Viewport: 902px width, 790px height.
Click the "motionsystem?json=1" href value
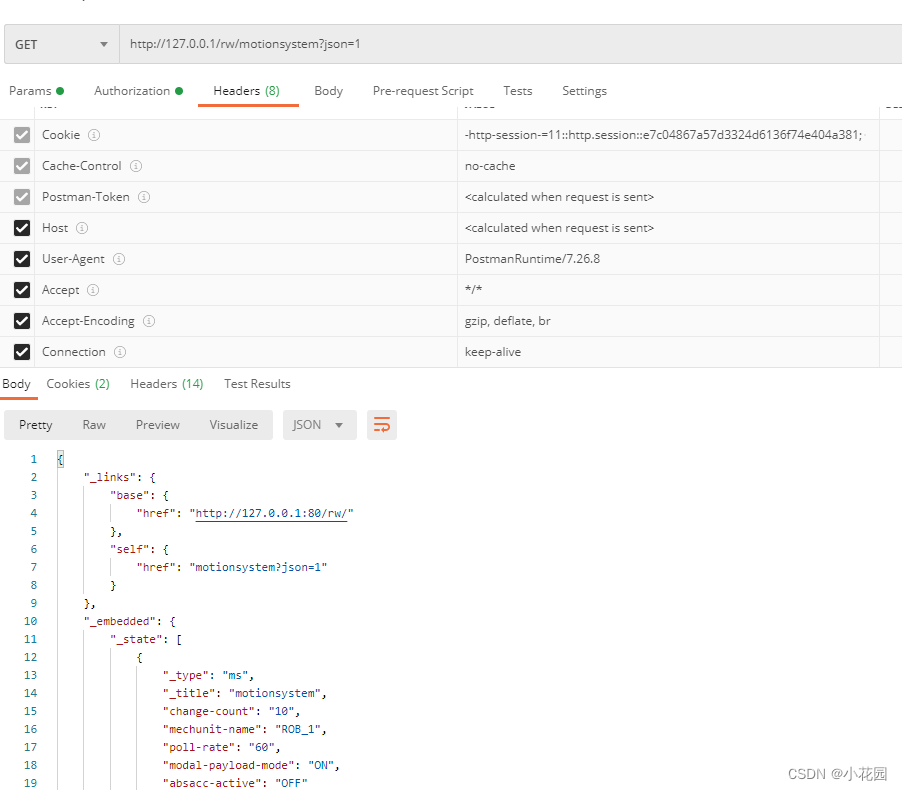(258, 567)
